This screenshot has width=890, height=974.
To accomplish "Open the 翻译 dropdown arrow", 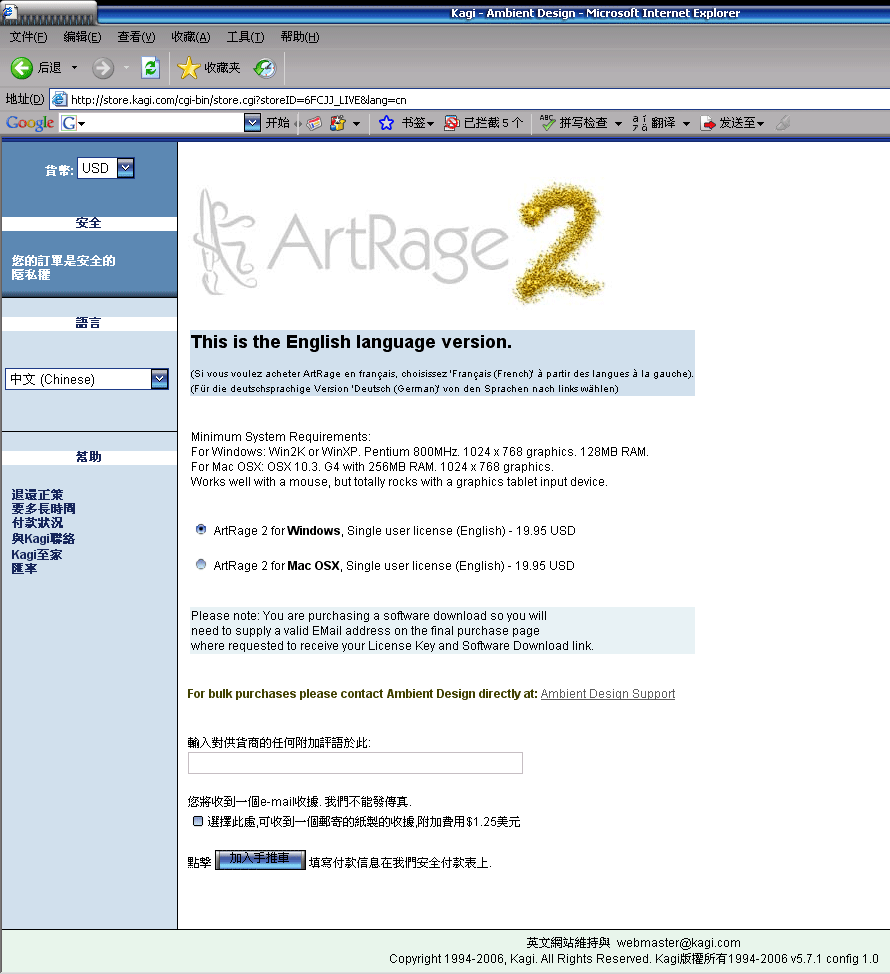I will click(686, 124).
